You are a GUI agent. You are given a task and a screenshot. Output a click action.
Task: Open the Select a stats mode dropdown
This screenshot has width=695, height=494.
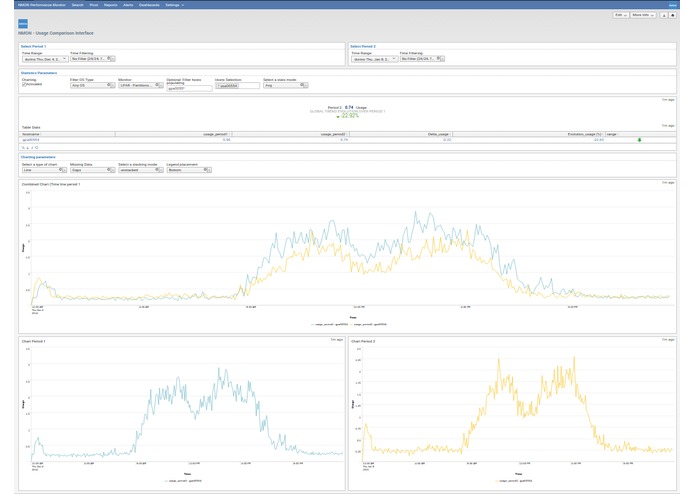pyautogui.click(x=285, y=85)
